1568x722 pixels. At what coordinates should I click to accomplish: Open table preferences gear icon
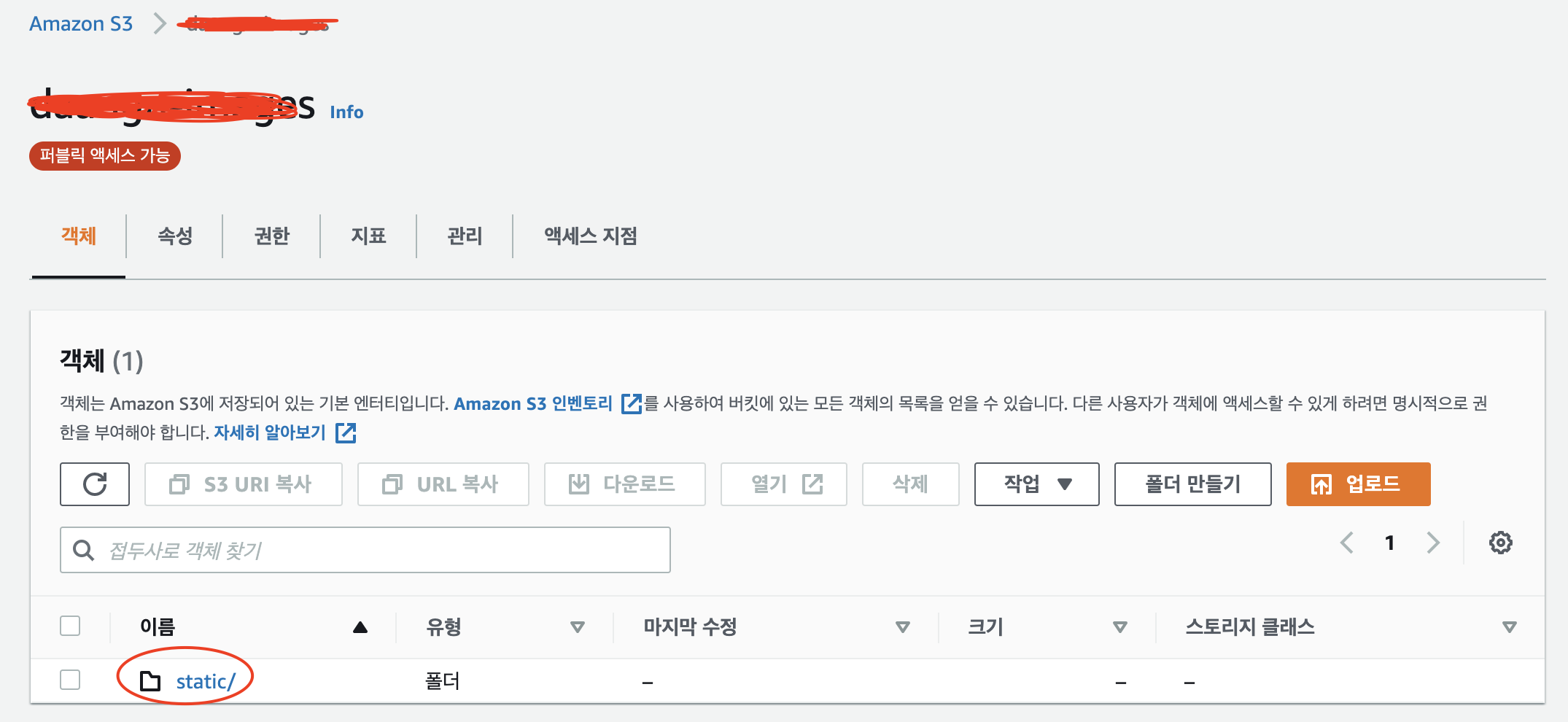(x=1500, y=543)
